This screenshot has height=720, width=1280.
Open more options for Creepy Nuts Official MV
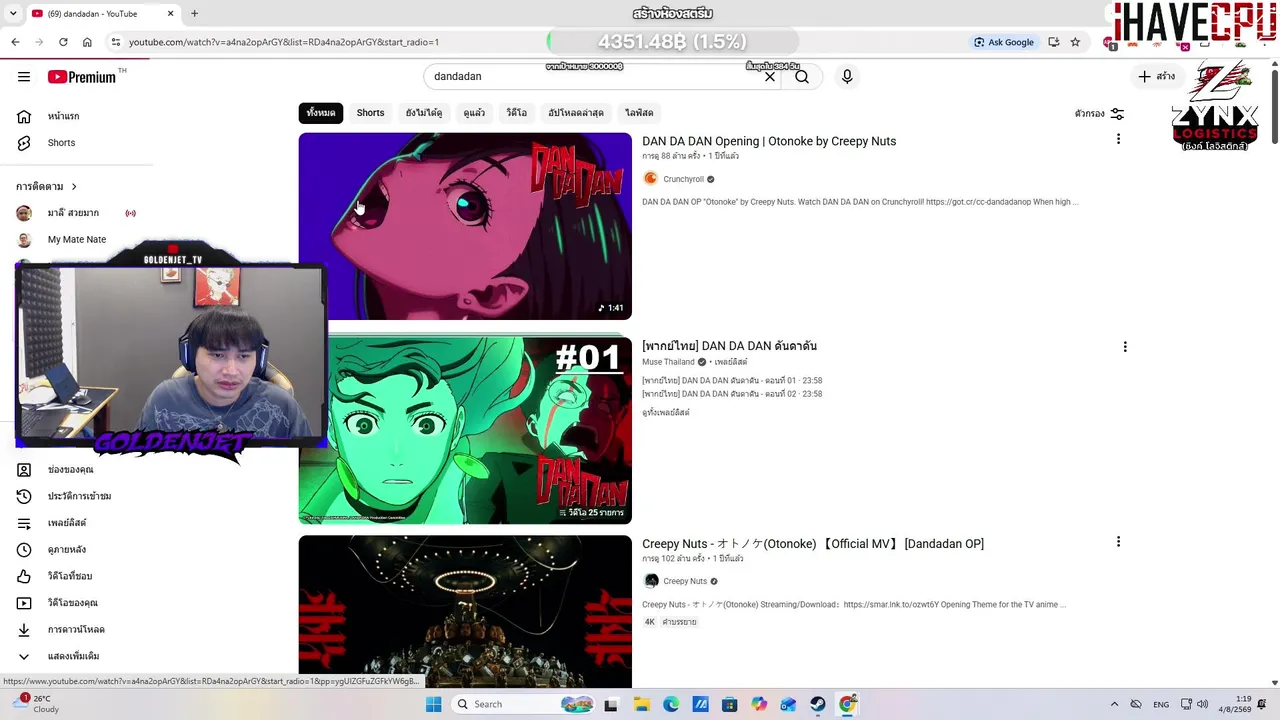point(1118,542)
